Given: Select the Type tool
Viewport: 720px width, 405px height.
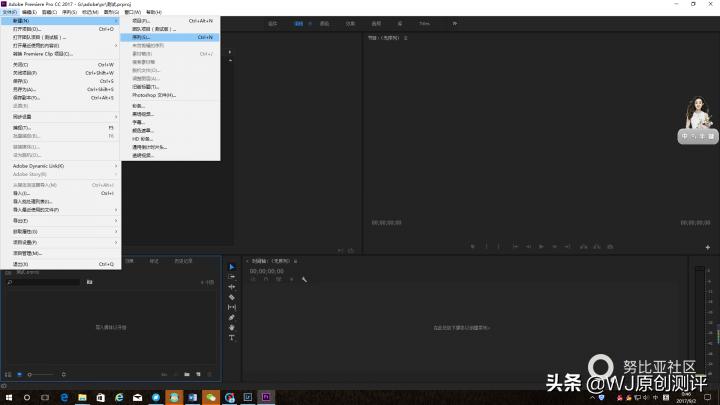Looking at the screenshot, I should pyautogui.click(x=232, y=338).
